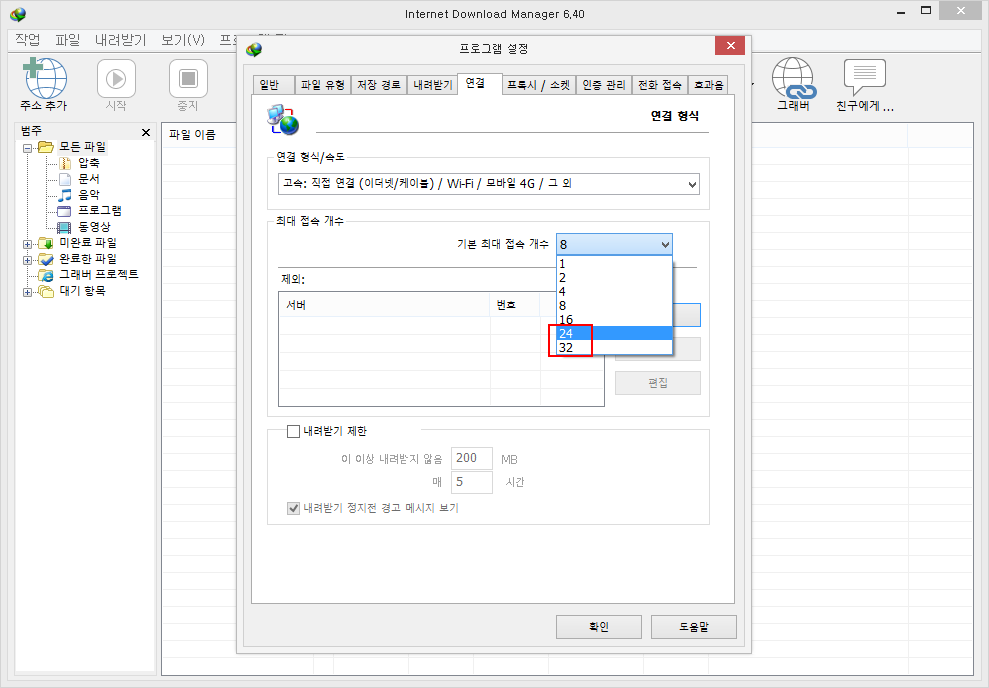Open the 작업 menu
This screenshot has height=688, width=989.
point(28,40)
